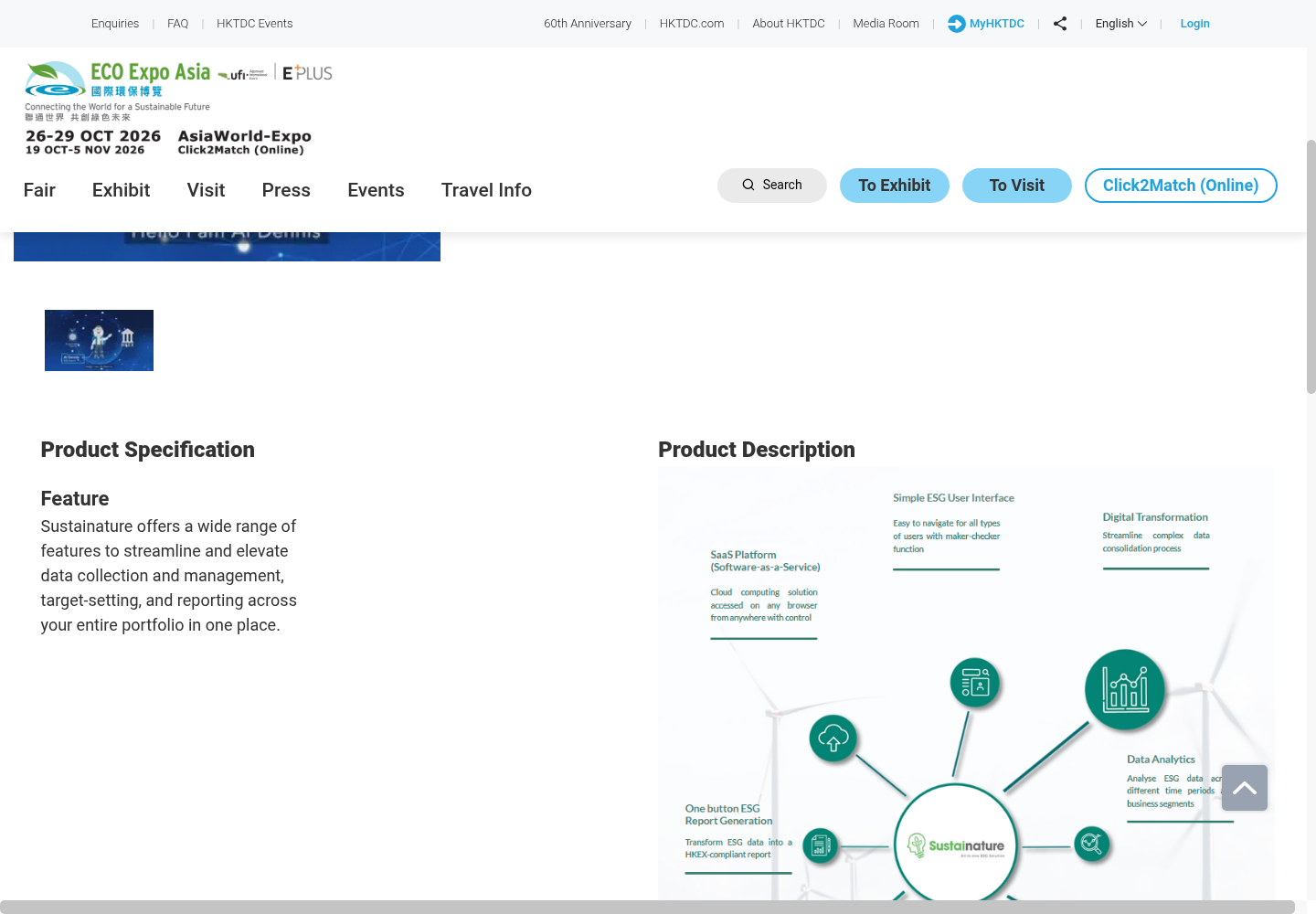Open the 60th Anniversary link

(x=588, y=24)
